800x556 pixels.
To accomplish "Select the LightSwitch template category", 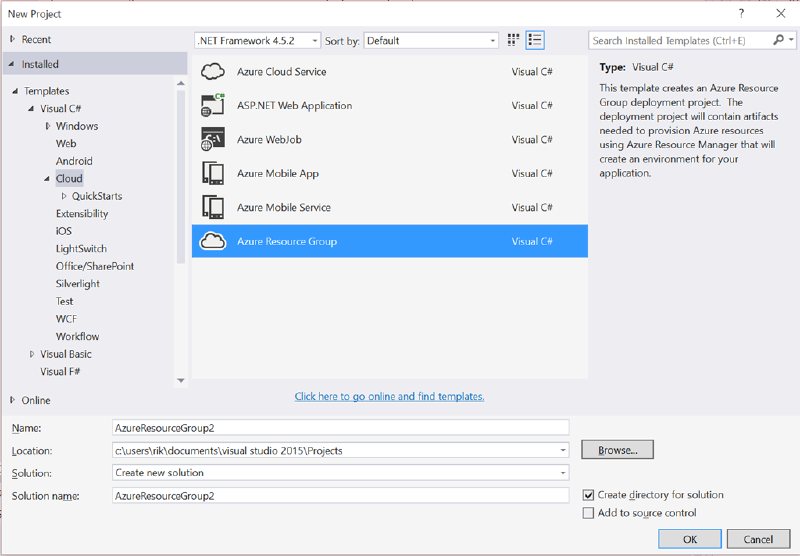I will coord(81,248).
